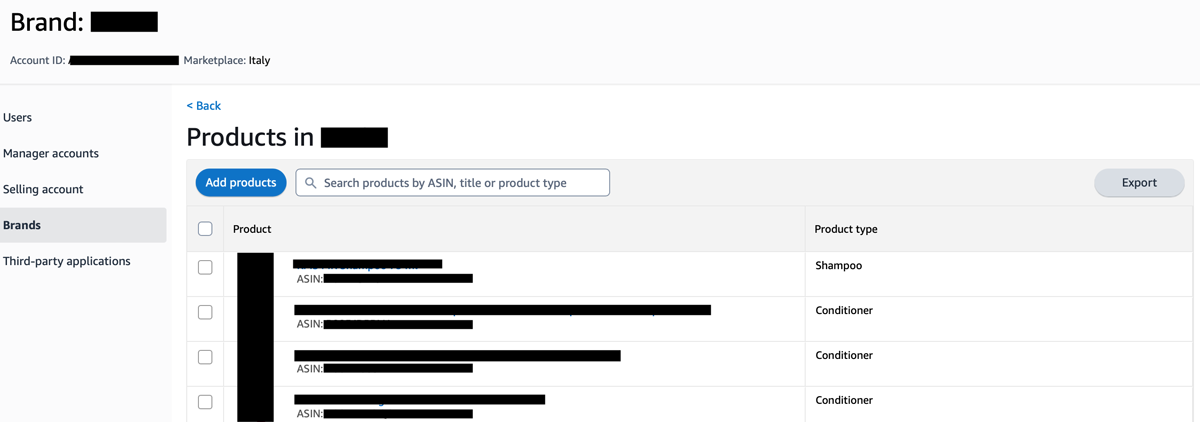Click the Add products button
The width and height of the screenshot is (1200, 422).
coord(241,183)
